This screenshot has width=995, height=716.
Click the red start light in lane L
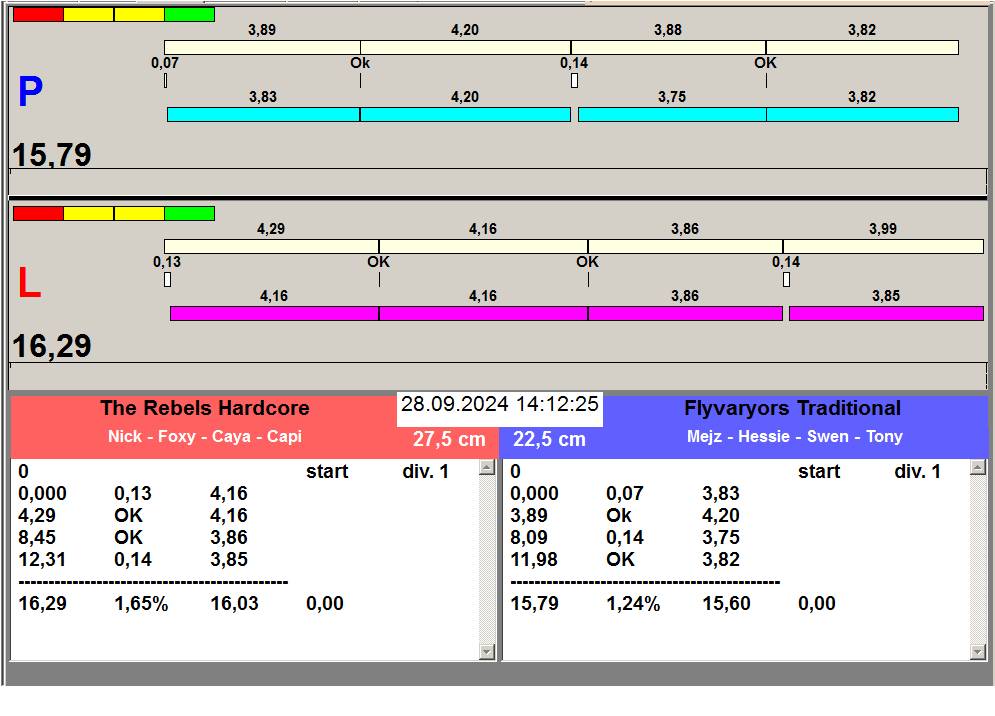pyautogui.click(x=38, y=214)
